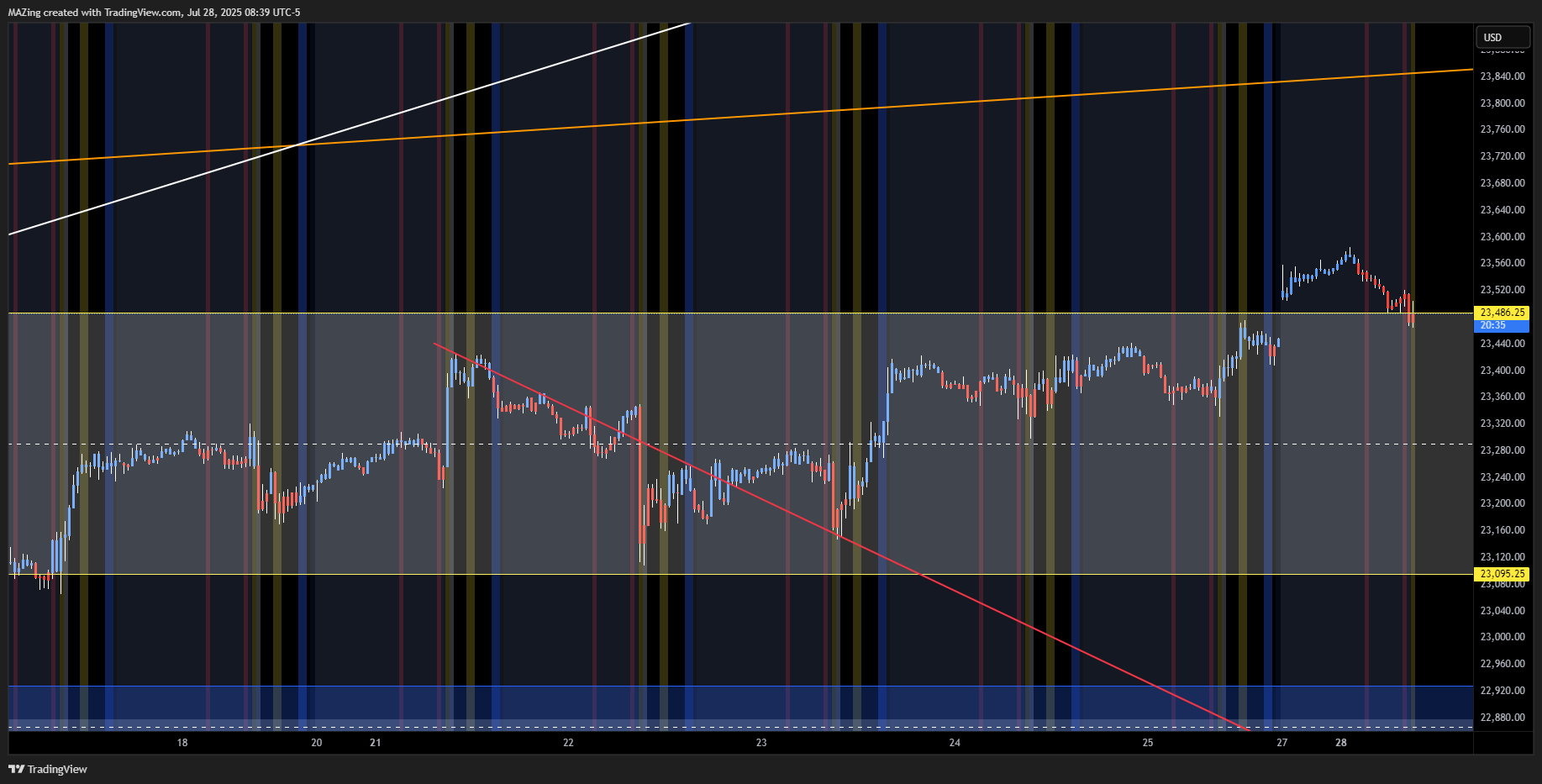The width and height of the screenshot is (1542, 784).
Task: Click the 23,120.00 price axis label
Action: (1503, 557)
